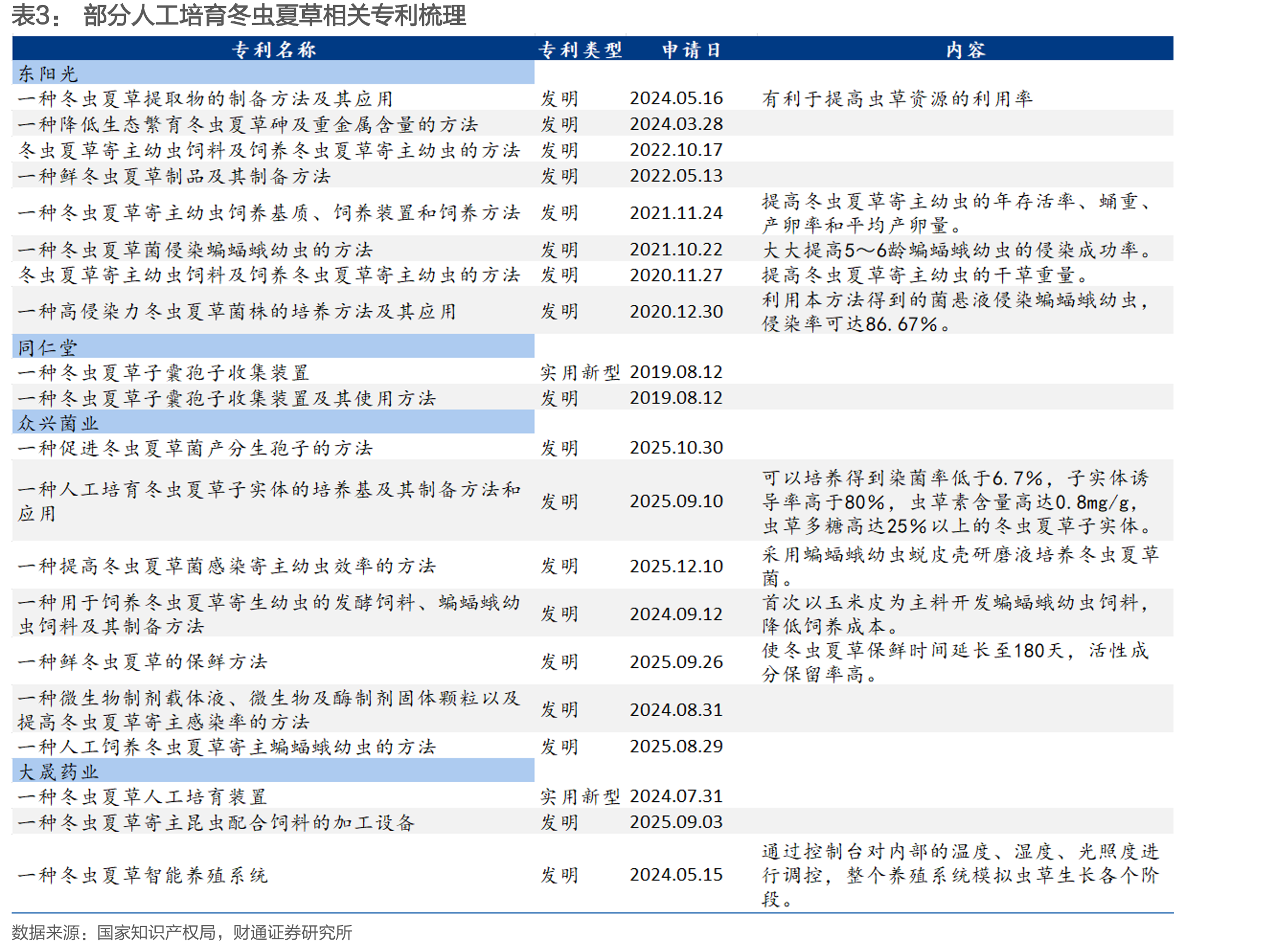This screenshot has width=1288, height=949.
Task: Select the 同仁堂 group row
Action: (273, 347)
